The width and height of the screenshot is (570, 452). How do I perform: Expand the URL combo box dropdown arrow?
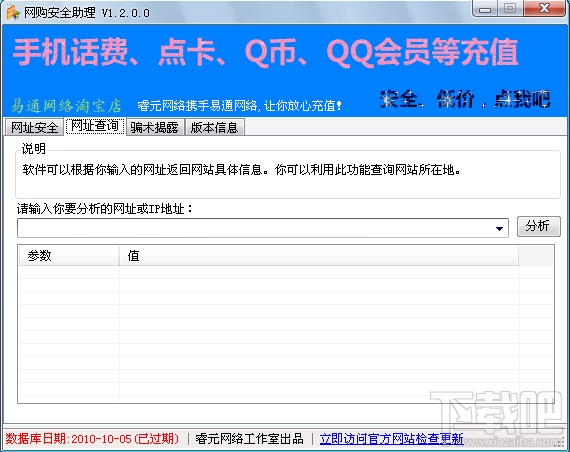coord(499,228)
